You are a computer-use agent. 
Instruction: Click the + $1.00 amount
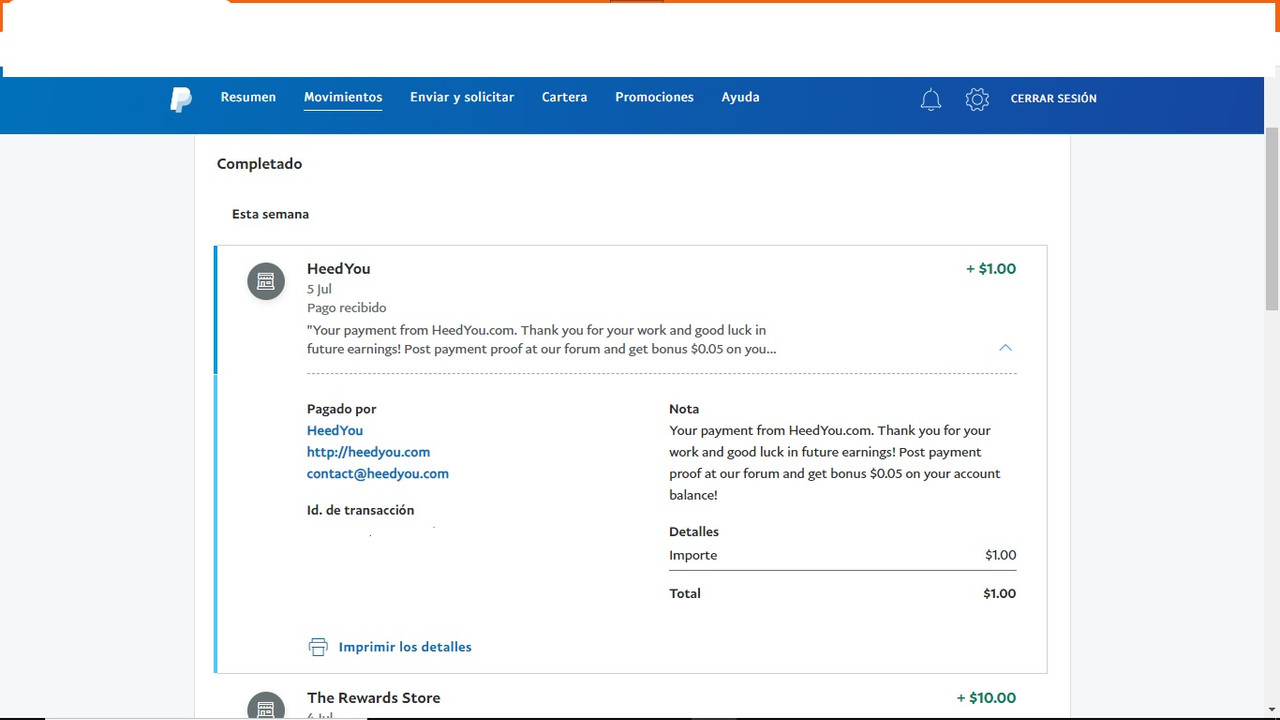991,268
